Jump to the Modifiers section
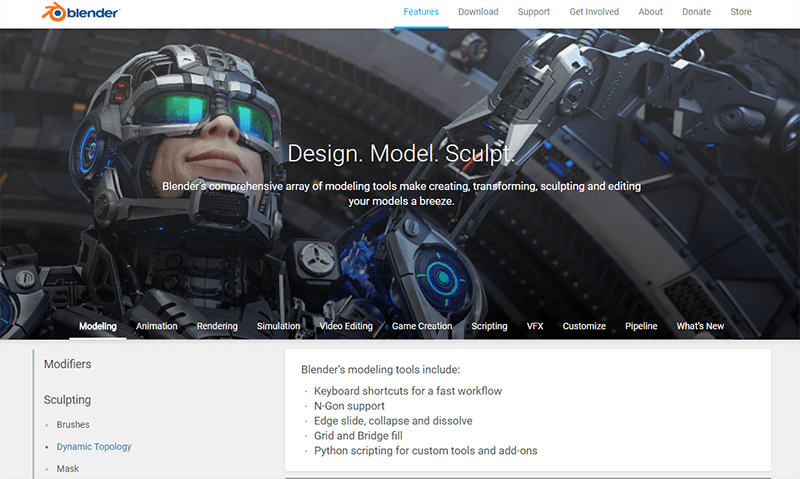Screen dimensions: 800x479 (67, 364)
